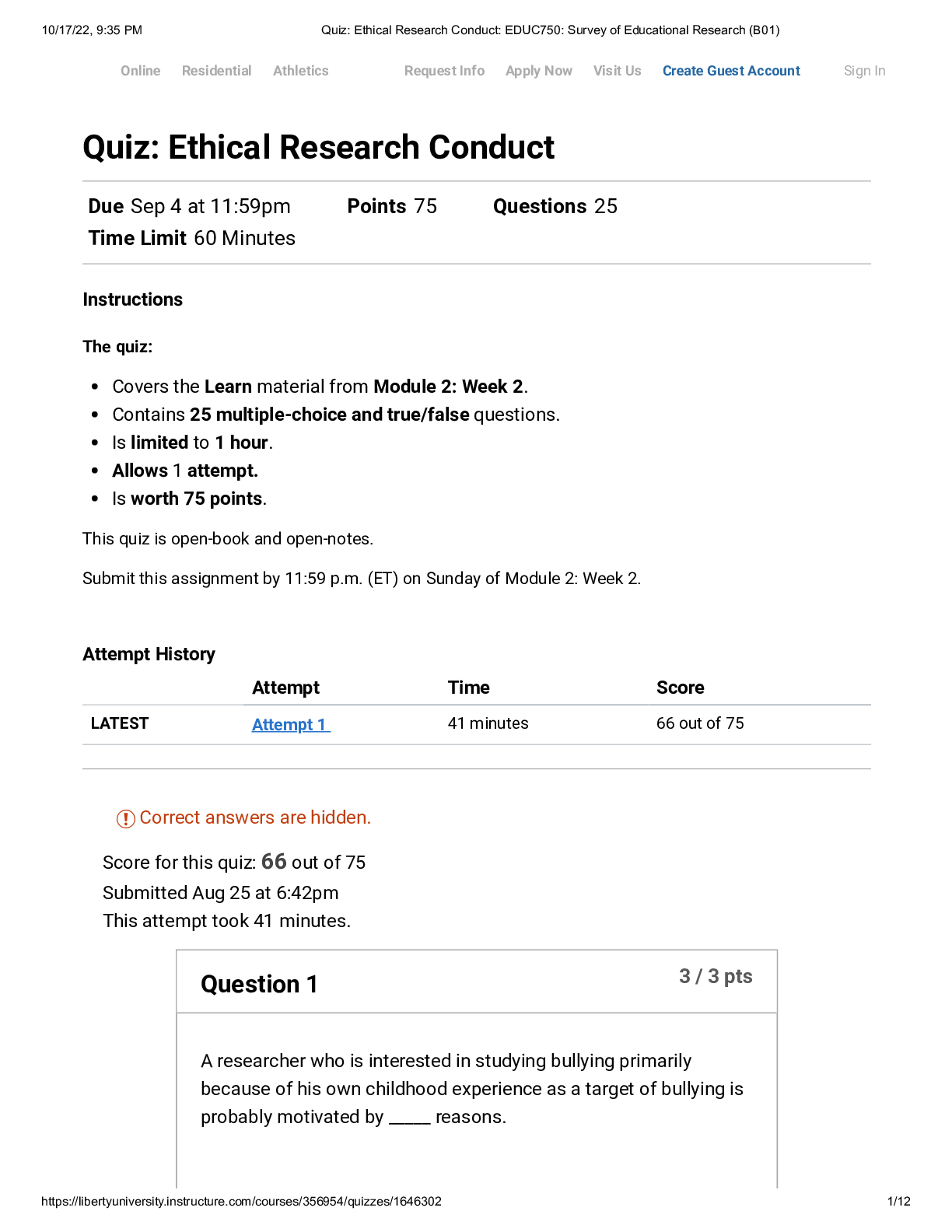Click the Score column header
Viewport: 952px width, 1232px height.
680,688
